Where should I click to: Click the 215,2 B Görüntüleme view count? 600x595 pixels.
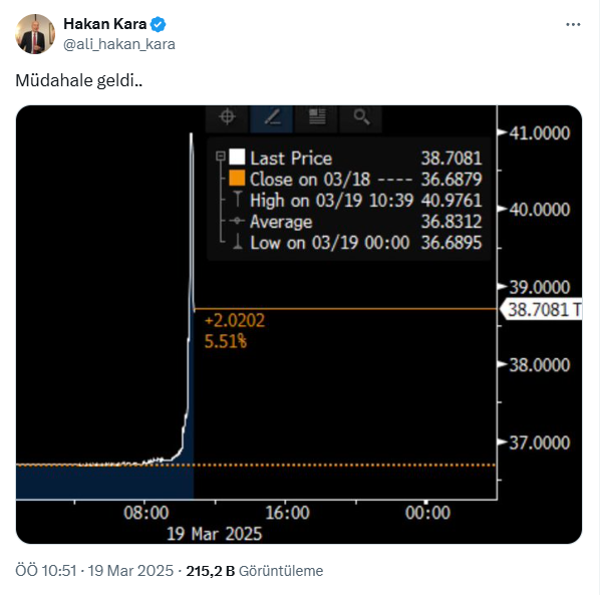click(x=254, y=571)
